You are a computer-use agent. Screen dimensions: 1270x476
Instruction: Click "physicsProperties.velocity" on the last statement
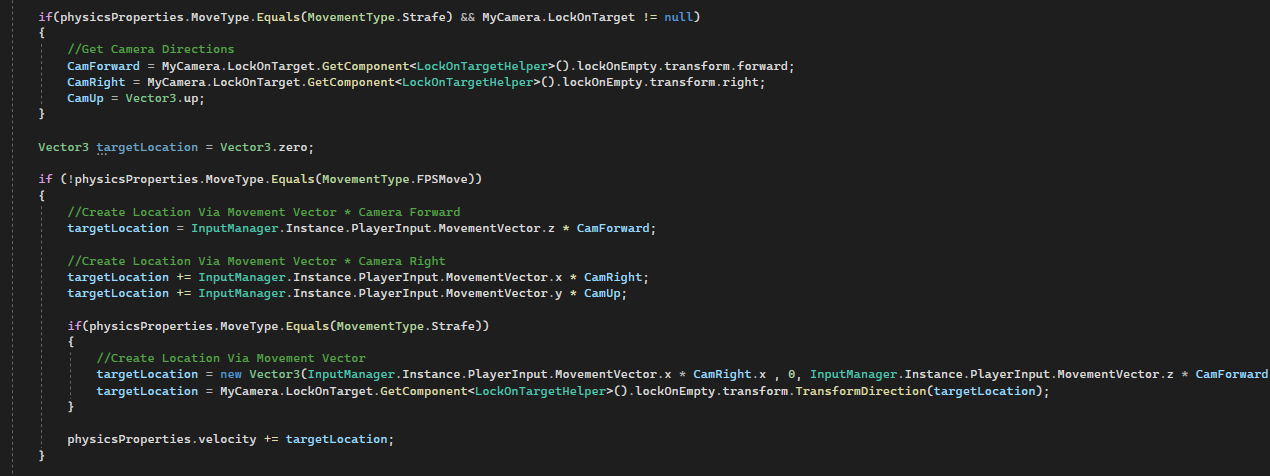[x=162, y=439]
